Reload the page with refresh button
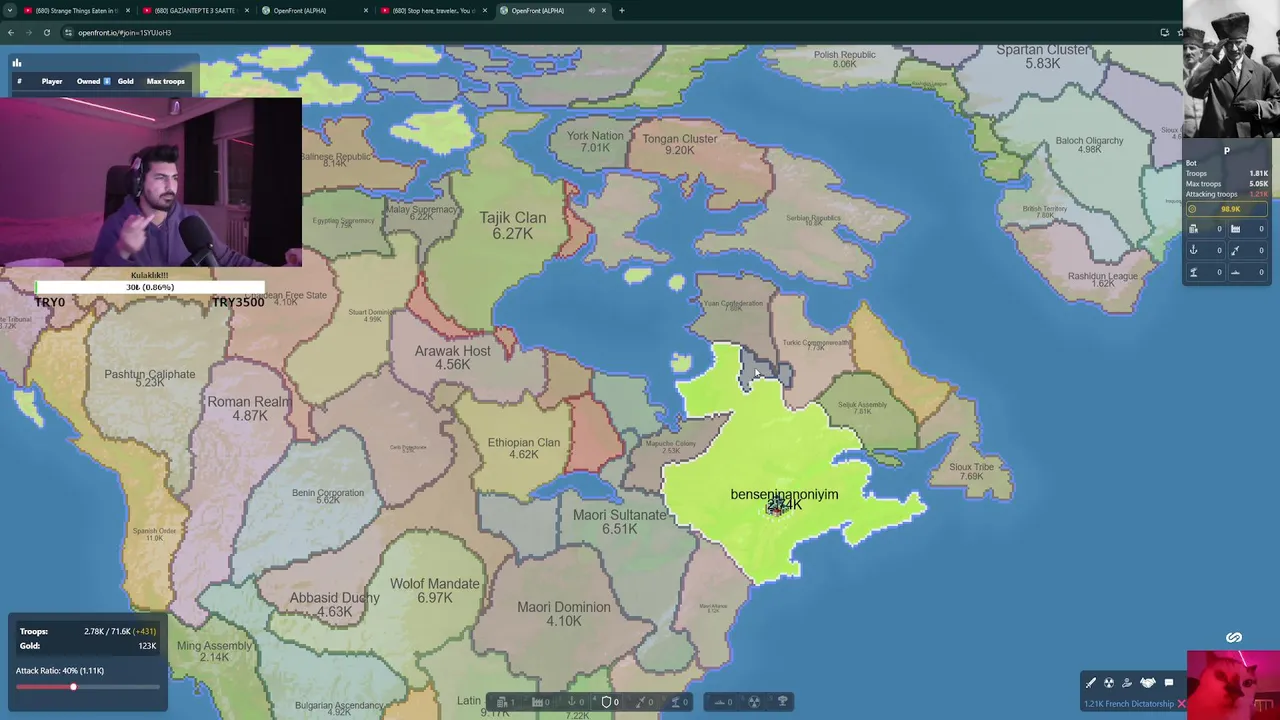The image size is (1280, 720). (46, 32)
